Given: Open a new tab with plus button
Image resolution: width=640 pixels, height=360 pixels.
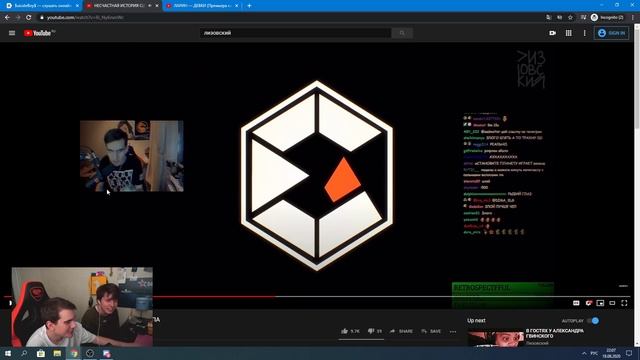Looking at the screenshot, I should point(249,6).
